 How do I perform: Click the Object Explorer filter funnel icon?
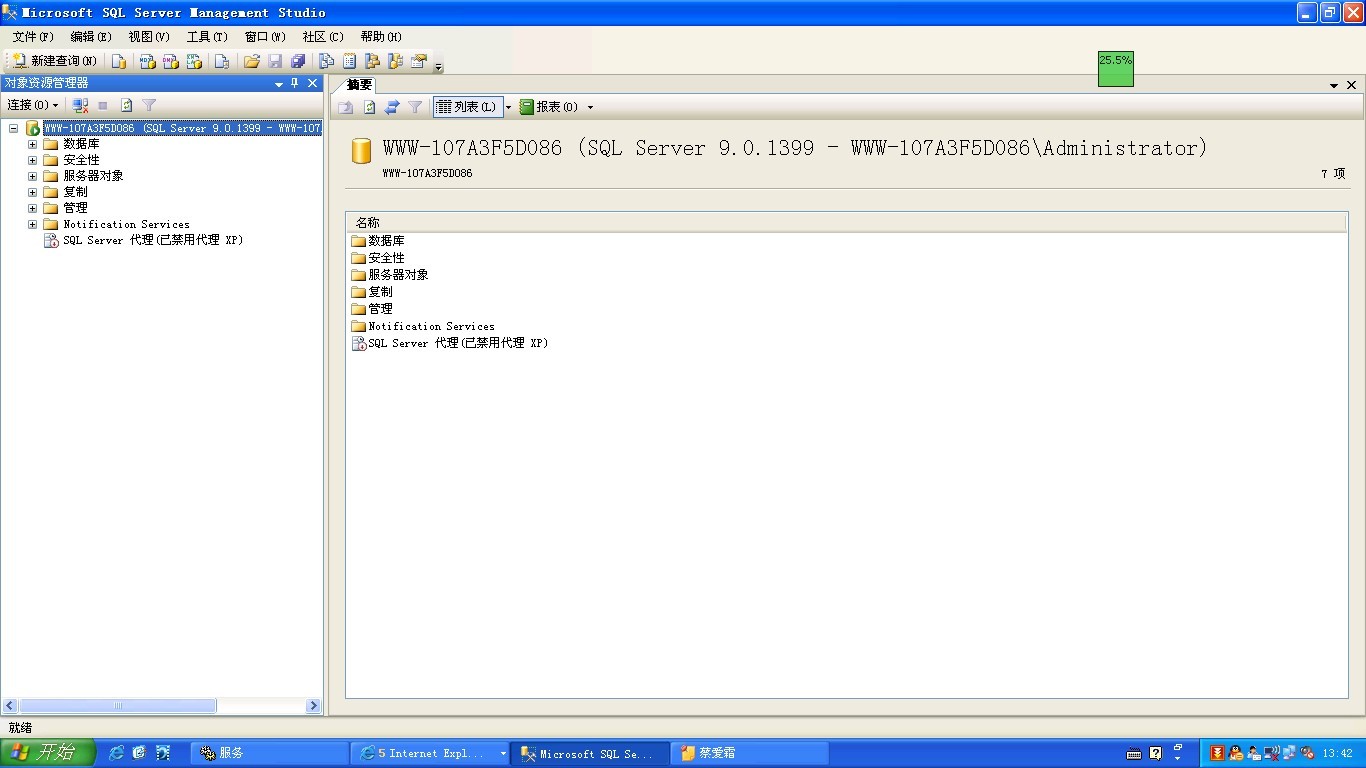click(149, 105)
